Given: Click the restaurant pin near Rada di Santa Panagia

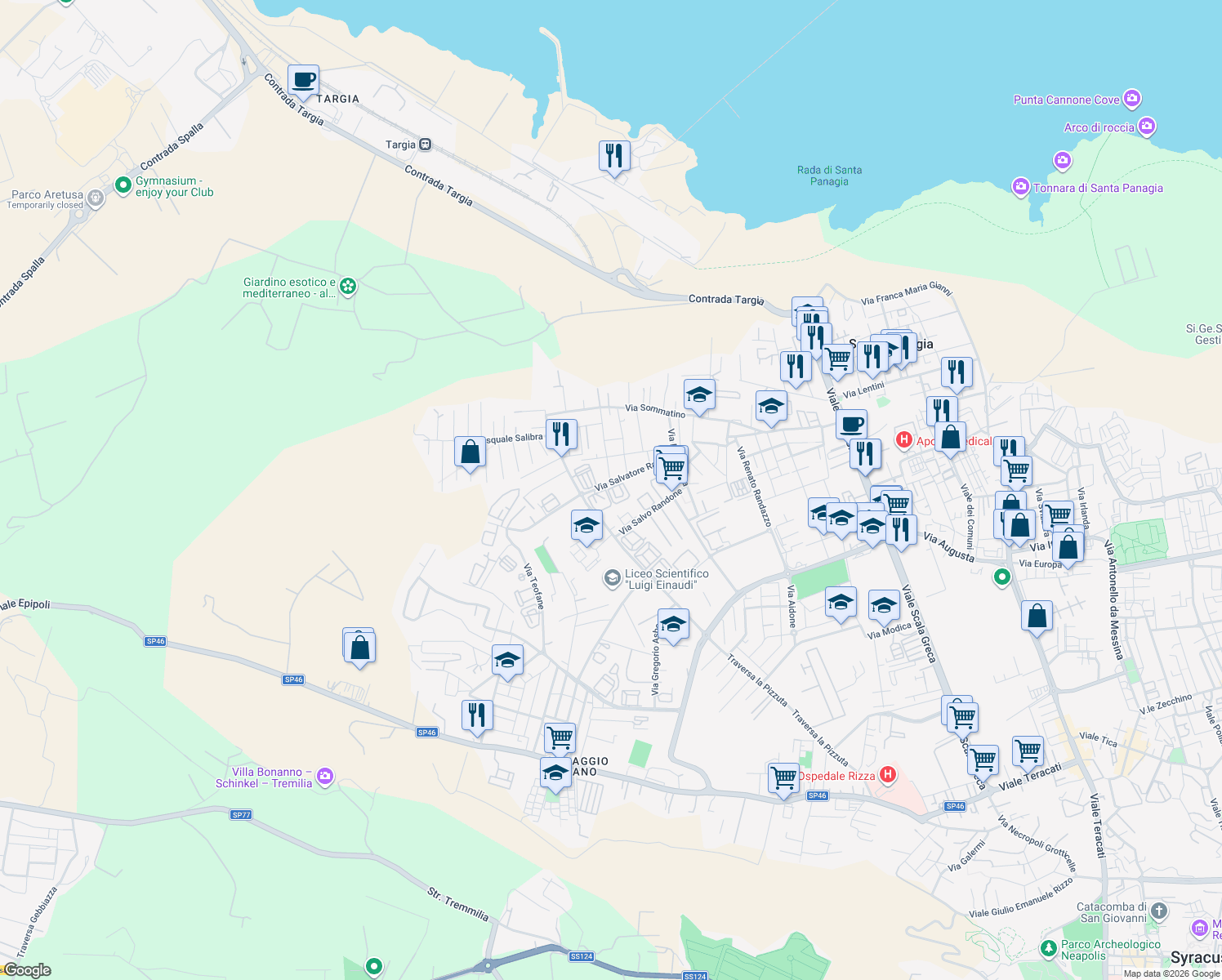Looking at the screenshot, I should point(614,156).
